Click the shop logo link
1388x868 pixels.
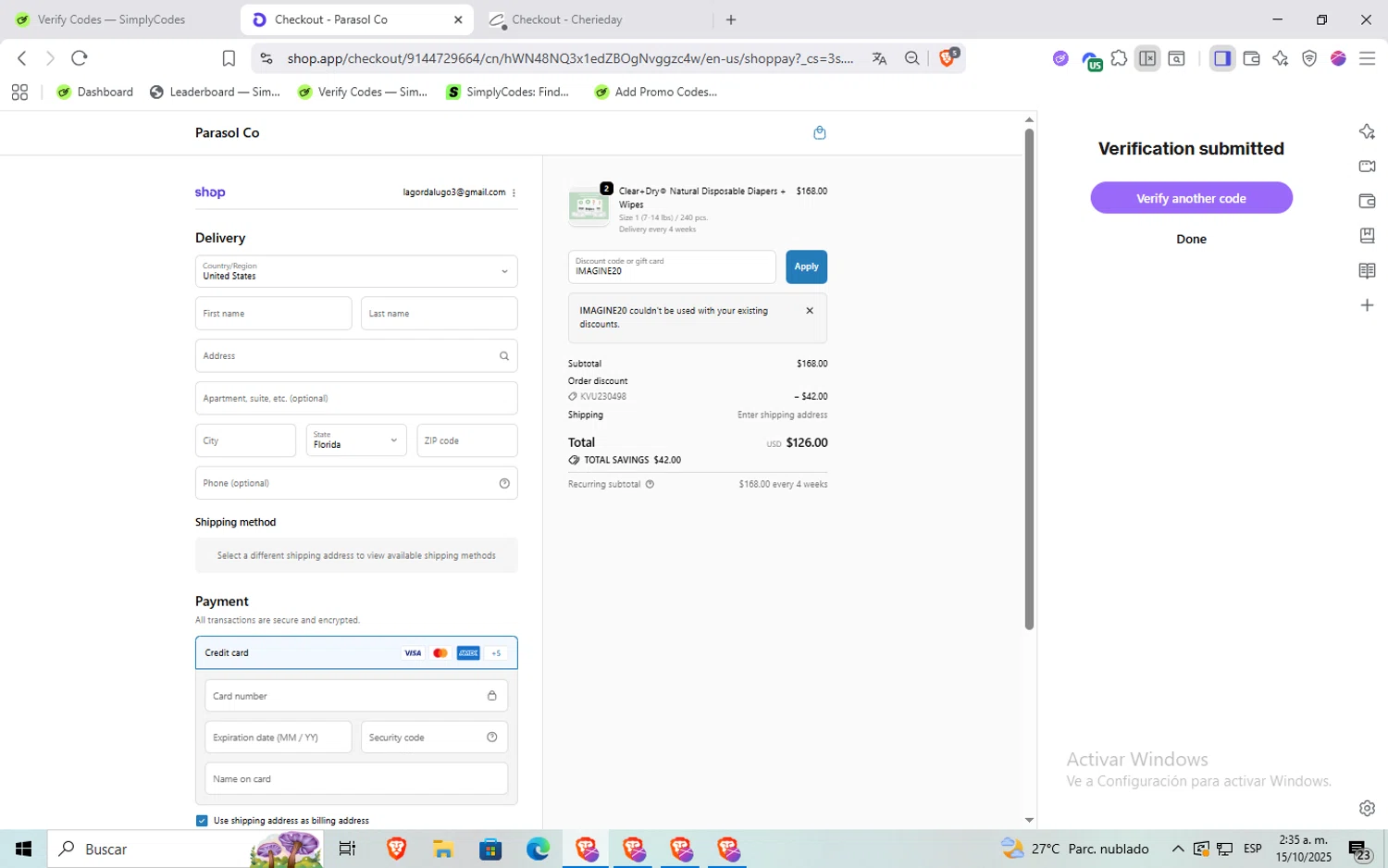pyautogui.click(x=210, y=192)
